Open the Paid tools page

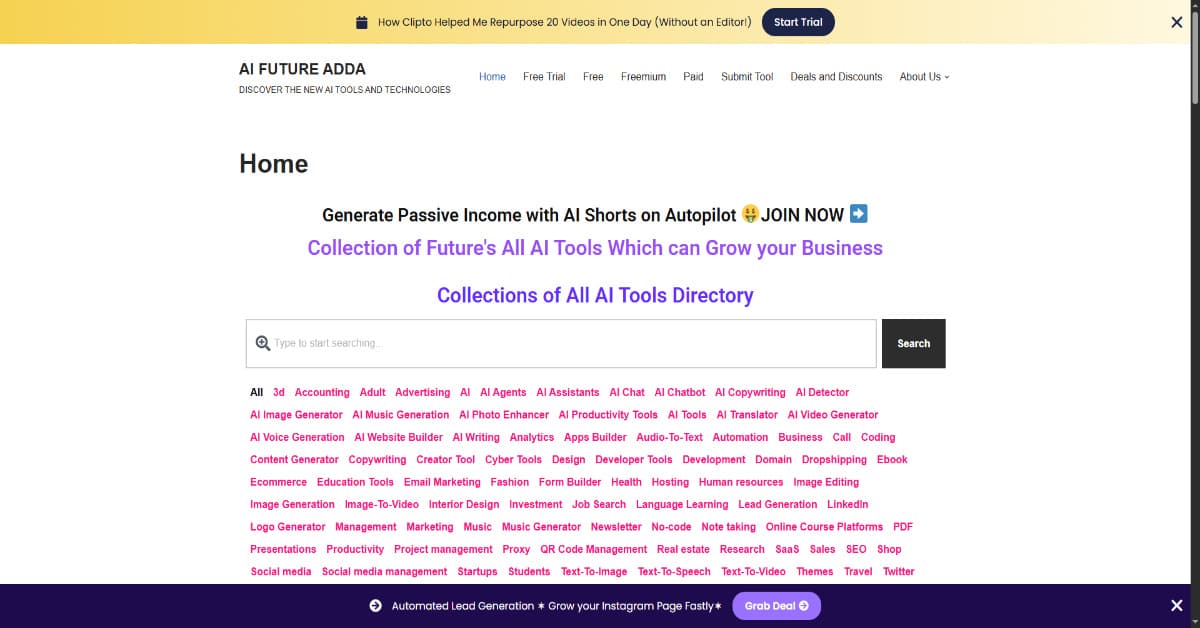tap(693, 76)
